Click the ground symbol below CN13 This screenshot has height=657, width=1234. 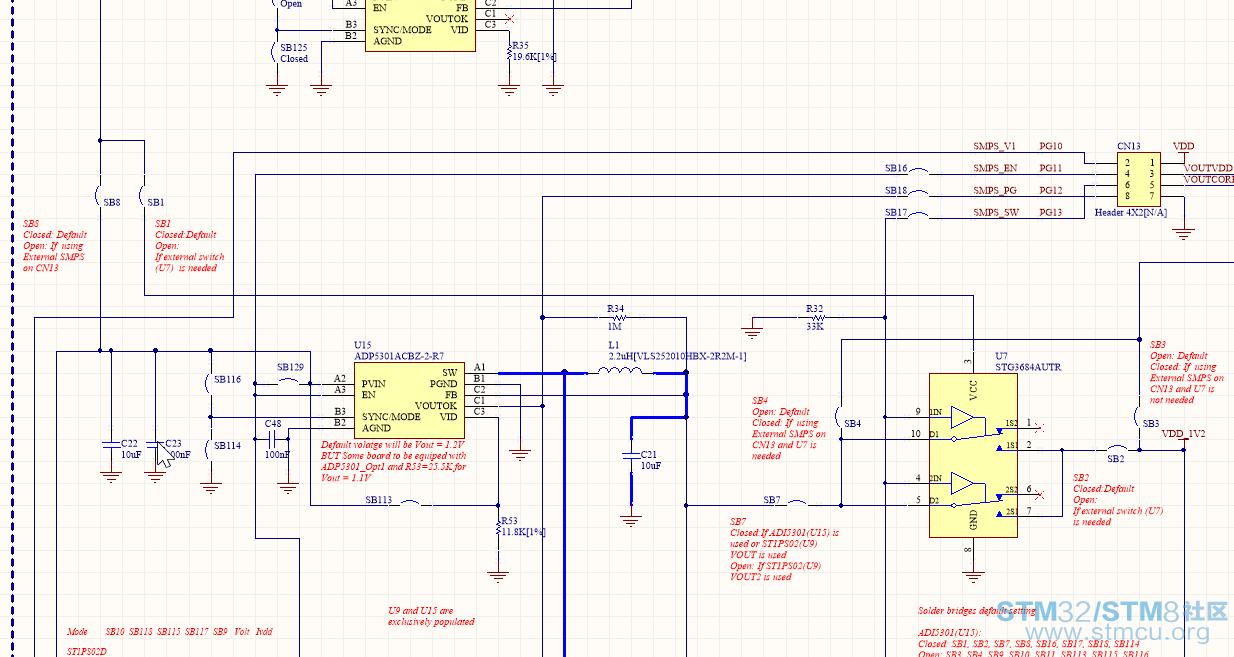click(1183, 235)
